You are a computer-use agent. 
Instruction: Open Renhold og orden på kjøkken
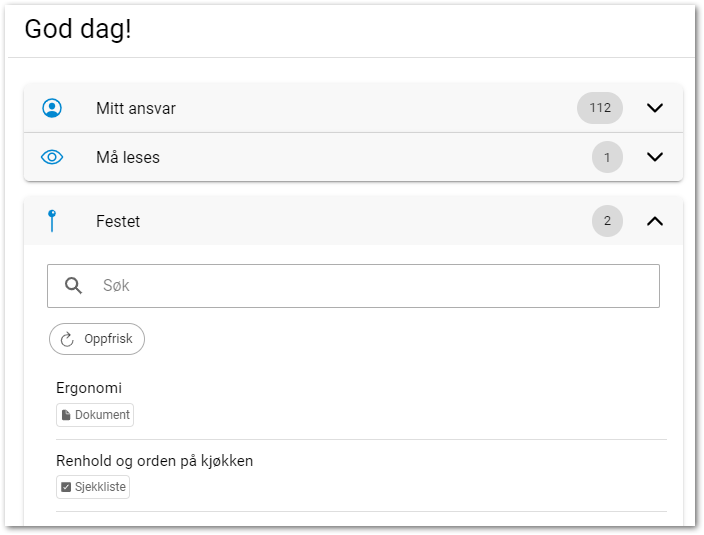click(154, 461)
